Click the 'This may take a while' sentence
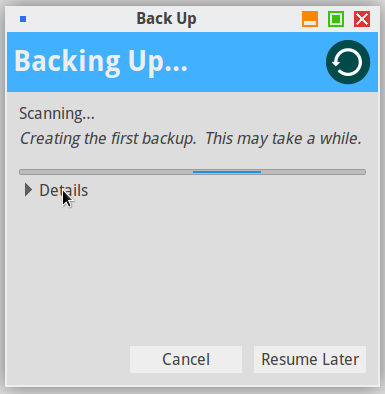Screen dimensions: 385x394 pyautogui.click(x=283, y=139)
